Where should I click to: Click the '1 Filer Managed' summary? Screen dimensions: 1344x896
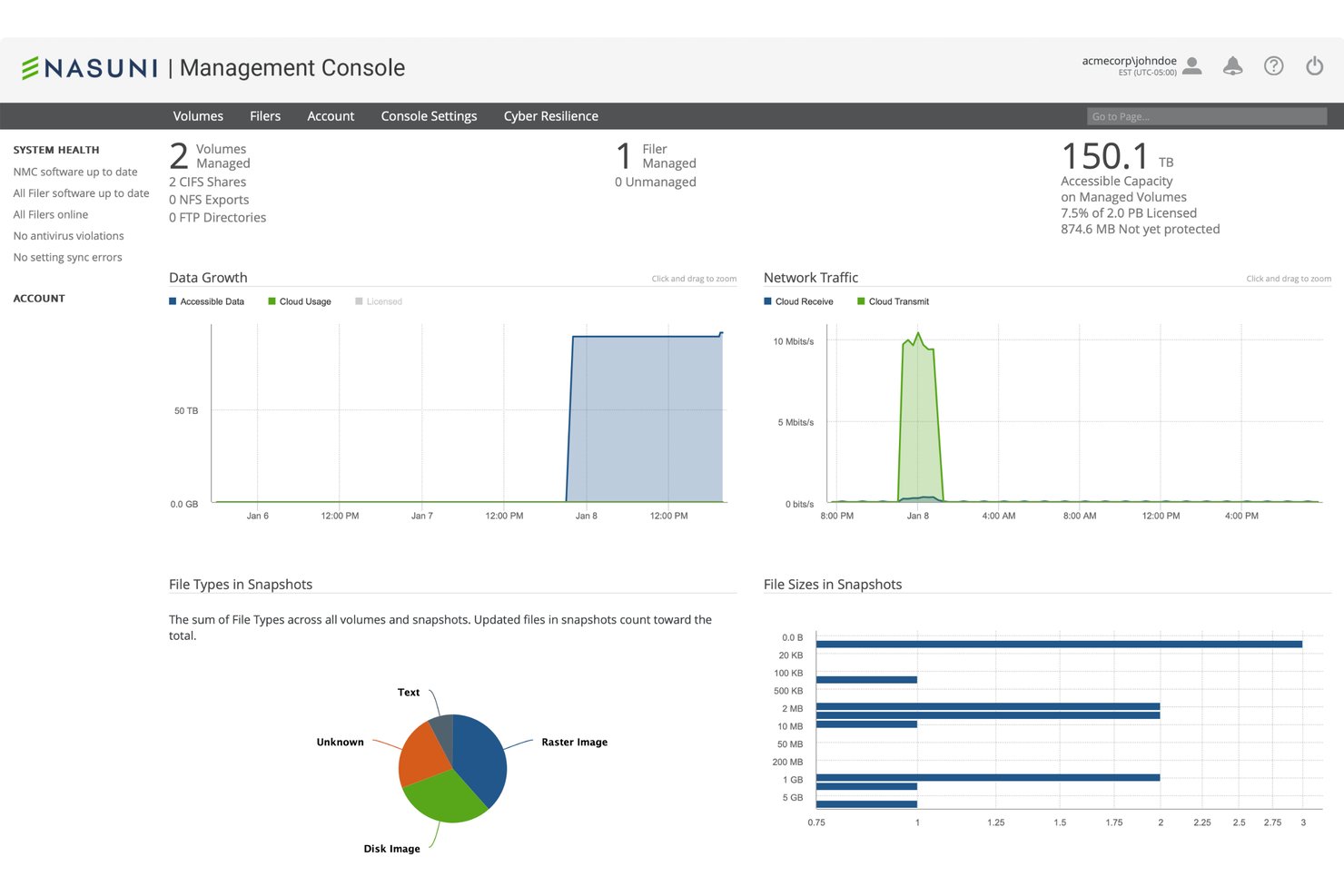(x=656, y=156)
